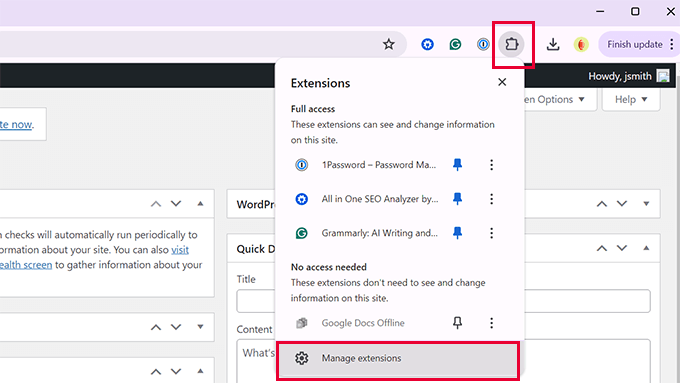Move the bottom left widget up
This screenshot has width=680, height=383.
tap(156, 372)
